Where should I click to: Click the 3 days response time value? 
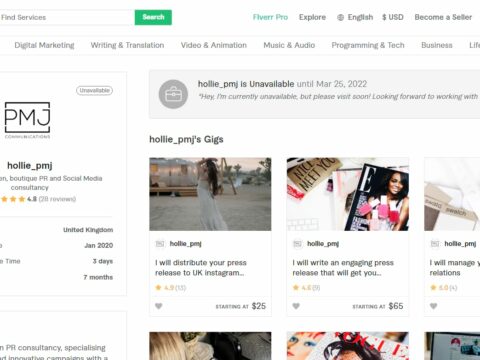[103, 261]
